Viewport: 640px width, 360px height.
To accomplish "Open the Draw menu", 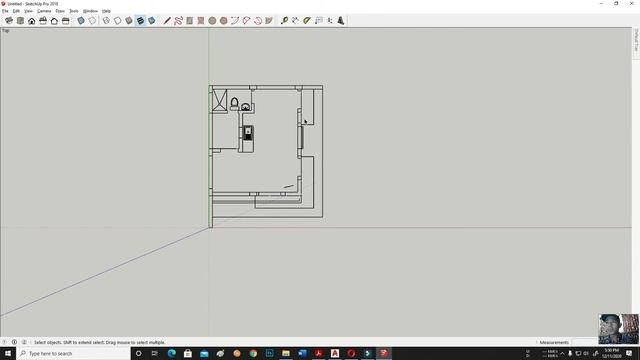I will click(60, 11).
